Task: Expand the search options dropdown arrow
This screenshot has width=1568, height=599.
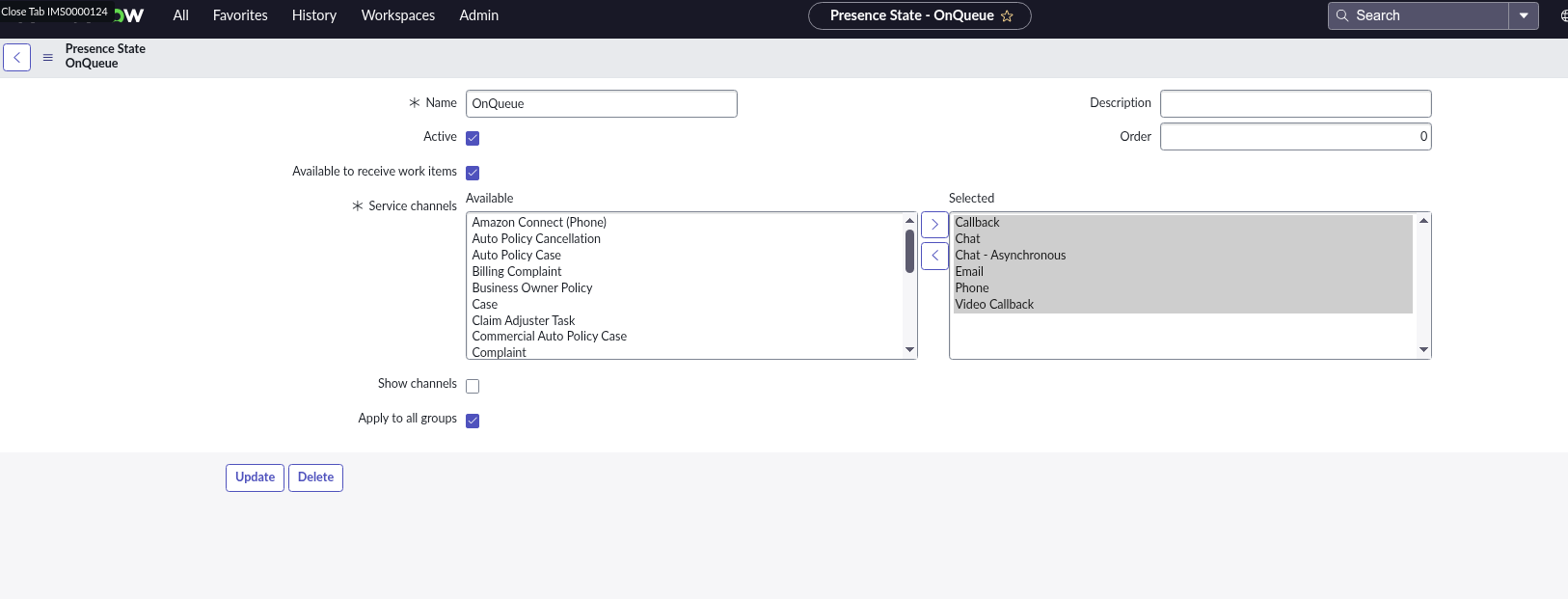Action: [1524, 15]
